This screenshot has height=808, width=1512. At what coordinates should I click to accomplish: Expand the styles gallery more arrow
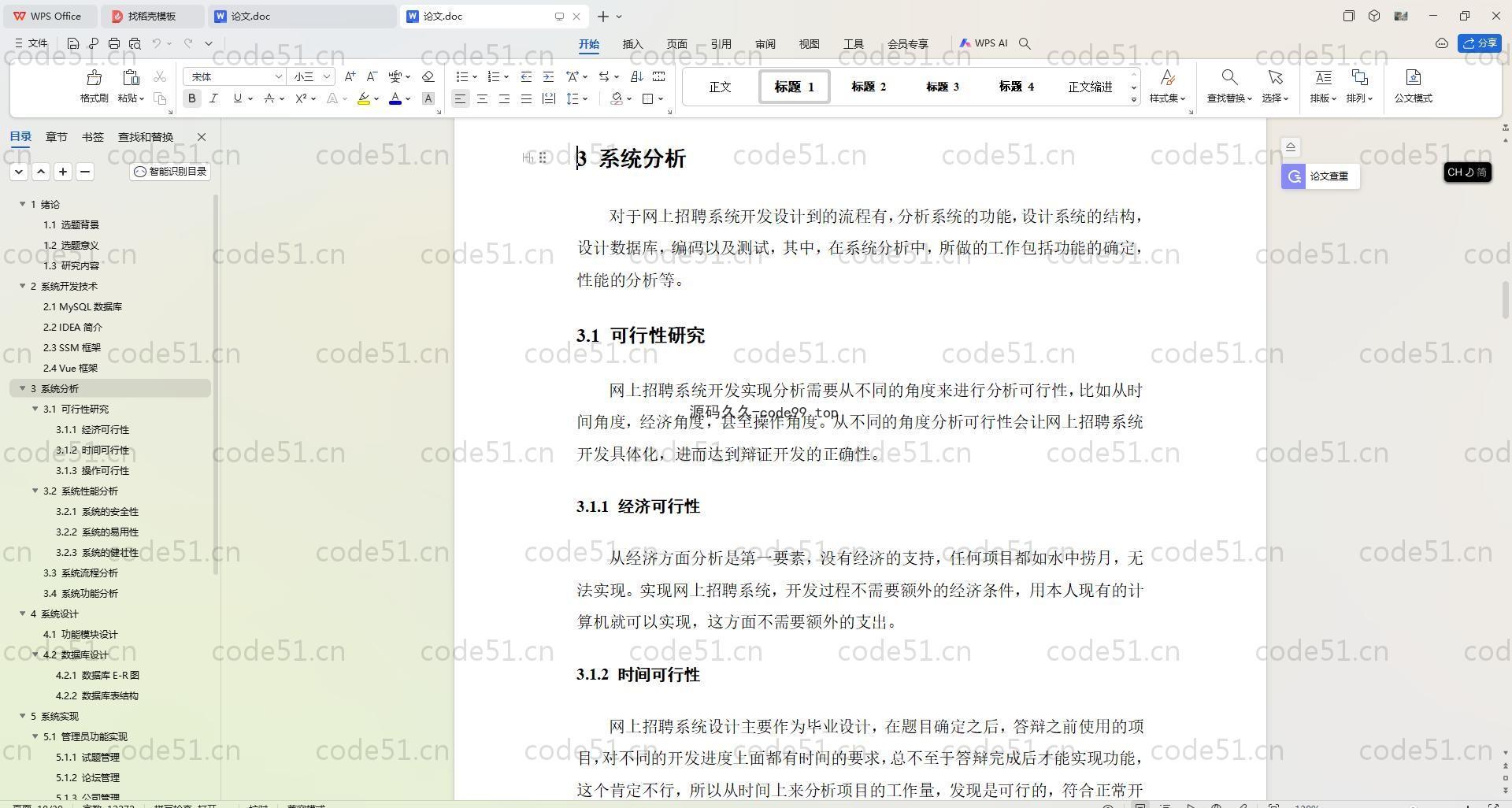[1134, 100]
